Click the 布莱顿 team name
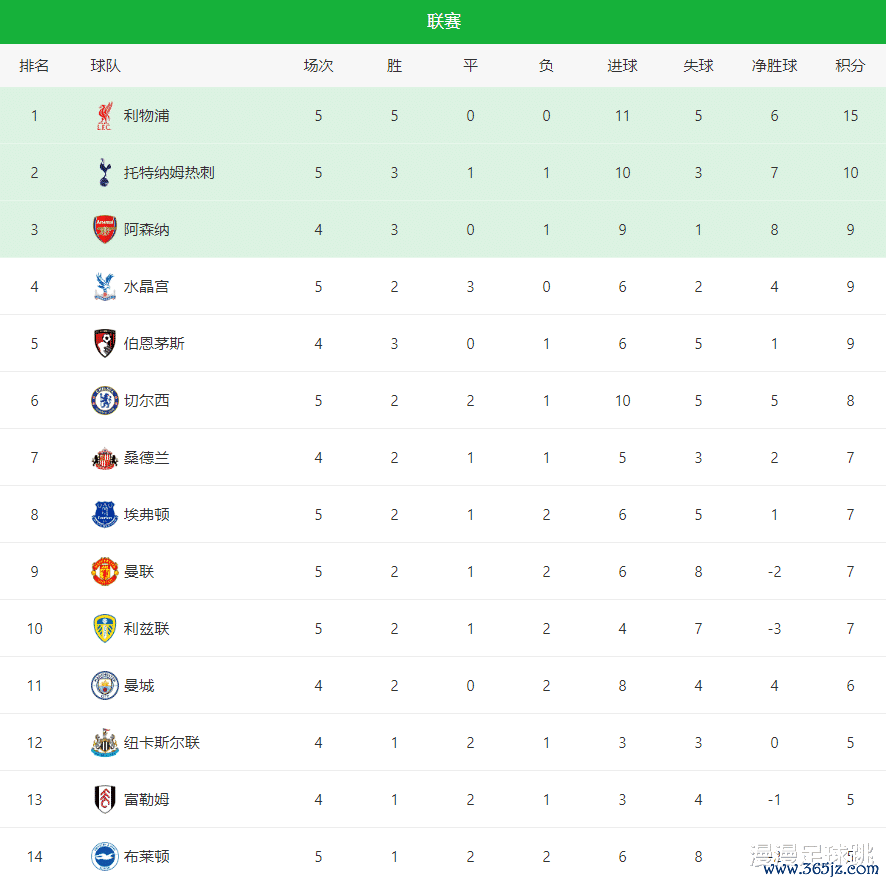886x884 pixels. [x=147, y=857]
